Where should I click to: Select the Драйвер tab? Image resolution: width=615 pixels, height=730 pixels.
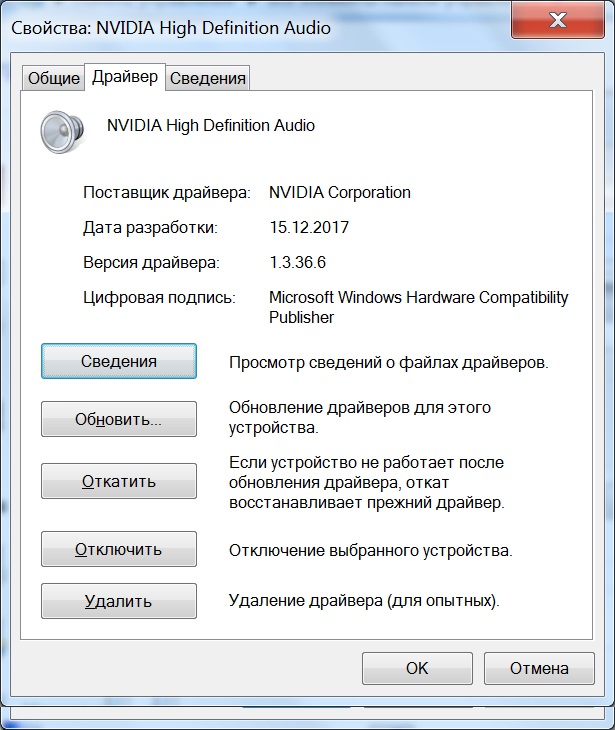(124, 77)
